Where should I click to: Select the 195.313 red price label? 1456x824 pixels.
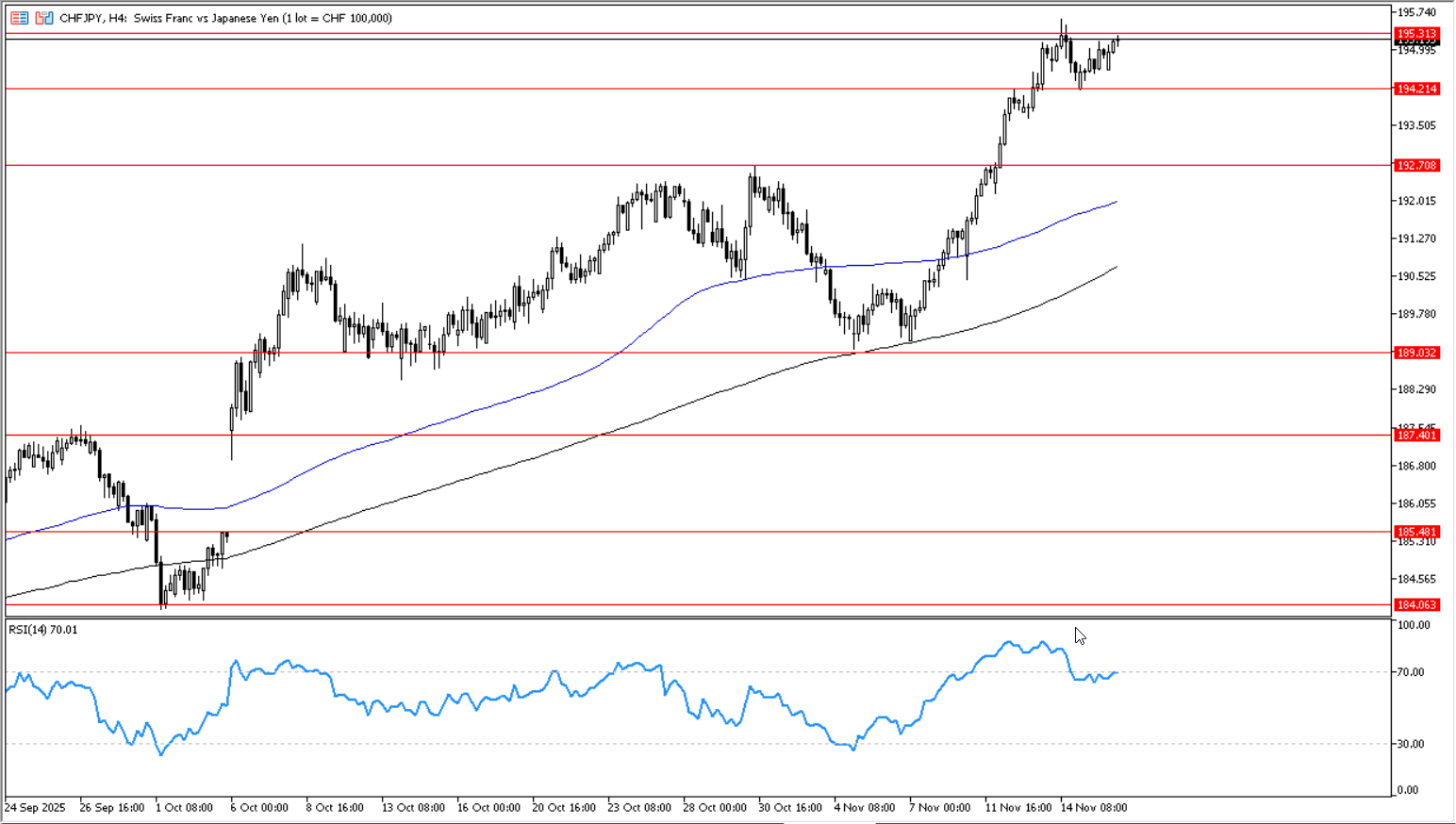point(1416,34)
